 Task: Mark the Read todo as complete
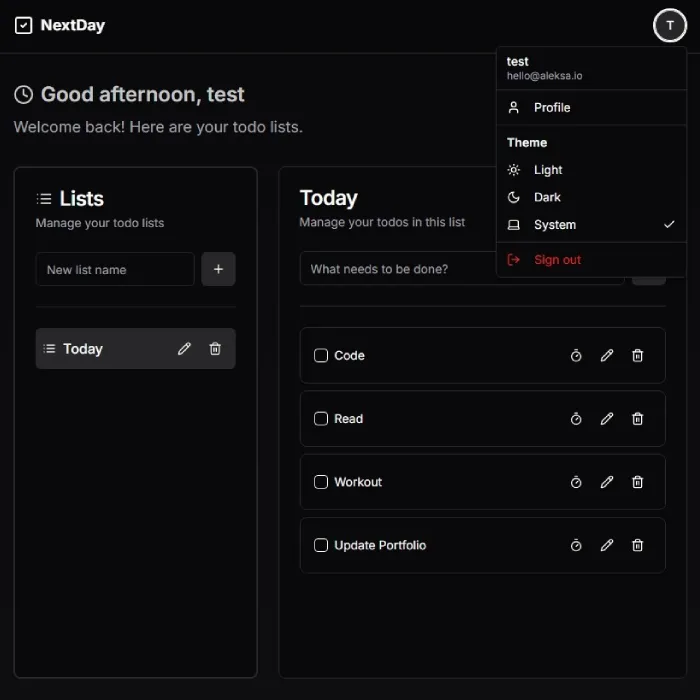coord(321,419)
